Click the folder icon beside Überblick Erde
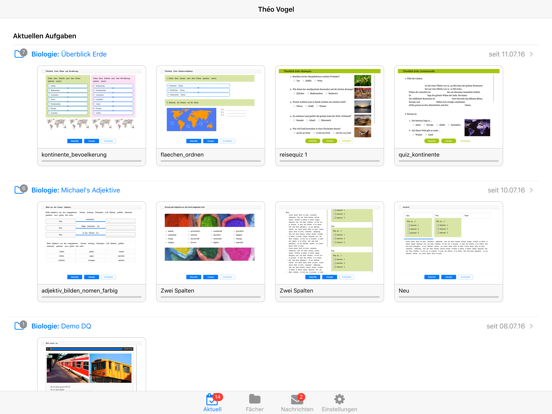This screenshot has height=414, width=552. 20,54
